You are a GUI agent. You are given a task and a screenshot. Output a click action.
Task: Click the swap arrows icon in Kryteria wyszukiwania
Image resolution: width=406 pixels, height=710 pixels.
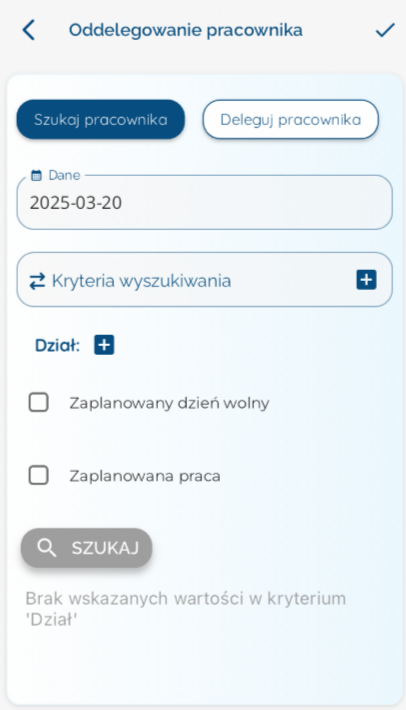tap(37, 281)
